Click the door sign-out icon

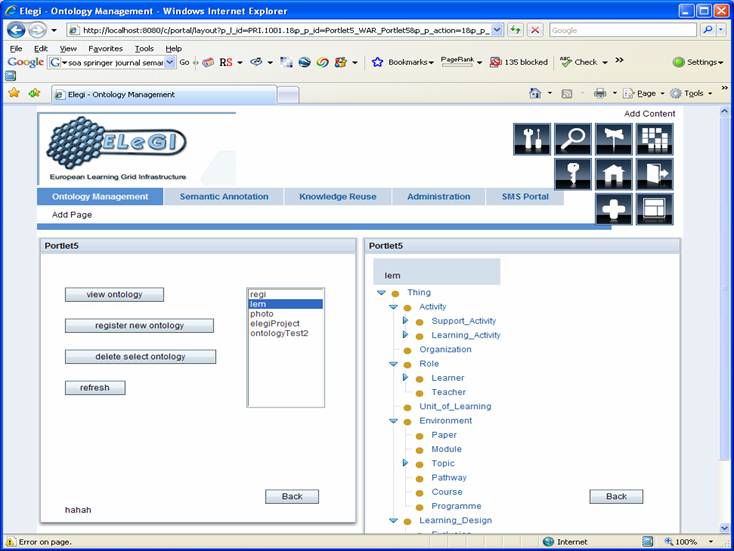coord(654,174)
